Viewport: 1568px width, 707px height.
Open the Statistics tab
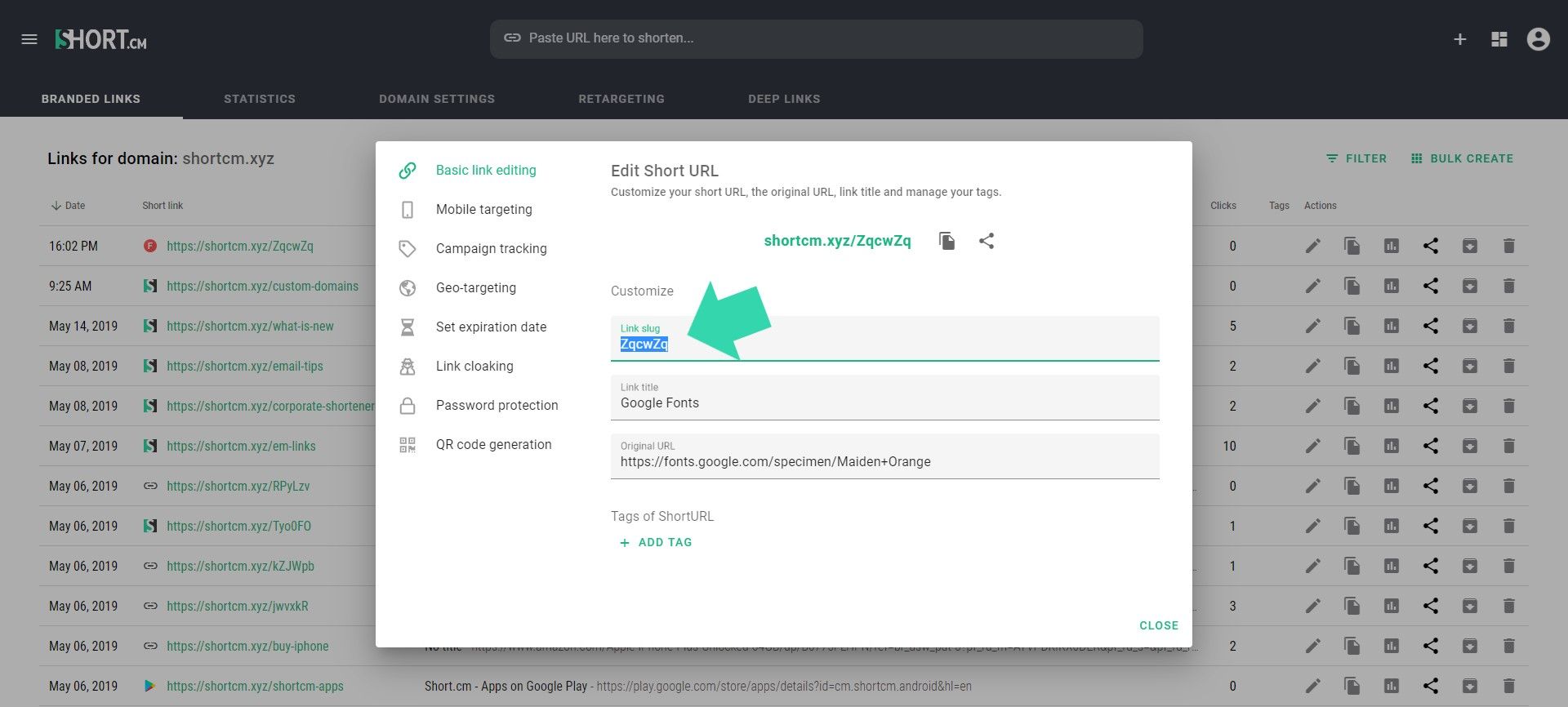[x=260, y=99]
